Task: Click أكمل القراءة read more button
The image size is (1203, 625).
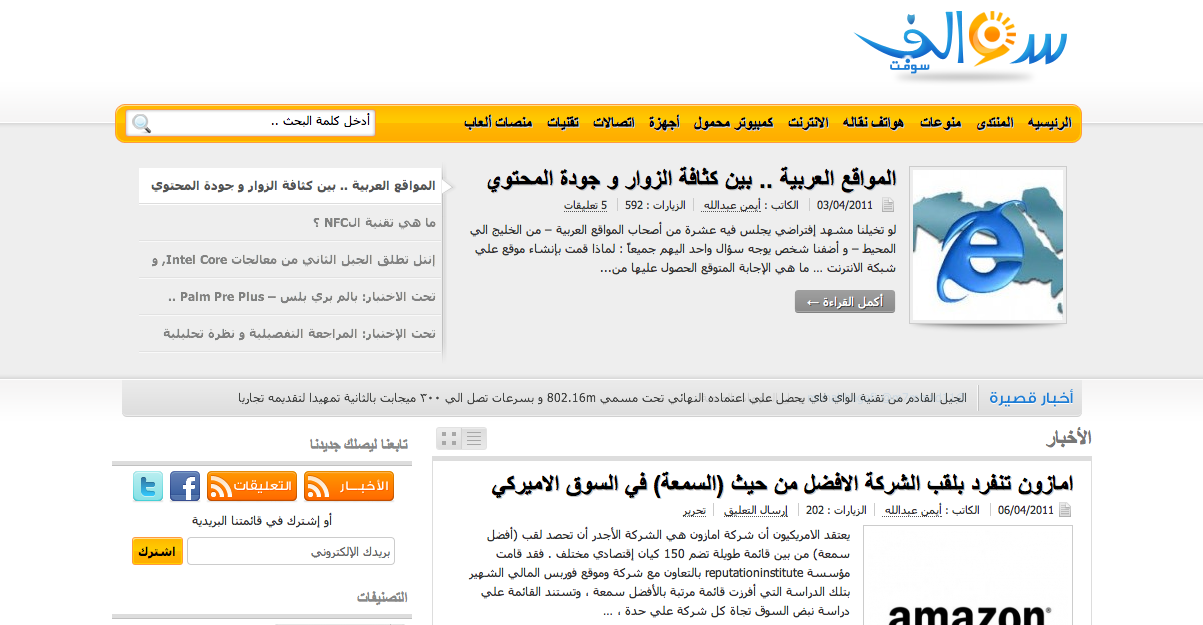Action: (x=845, y=302)
